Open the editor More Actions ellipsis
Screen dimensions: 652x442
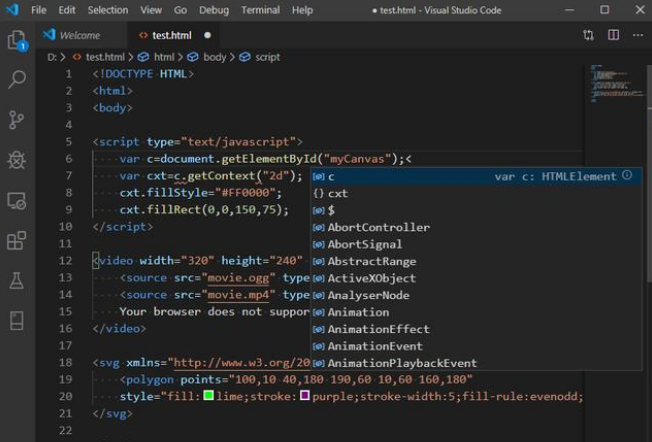tap(636, 35)
